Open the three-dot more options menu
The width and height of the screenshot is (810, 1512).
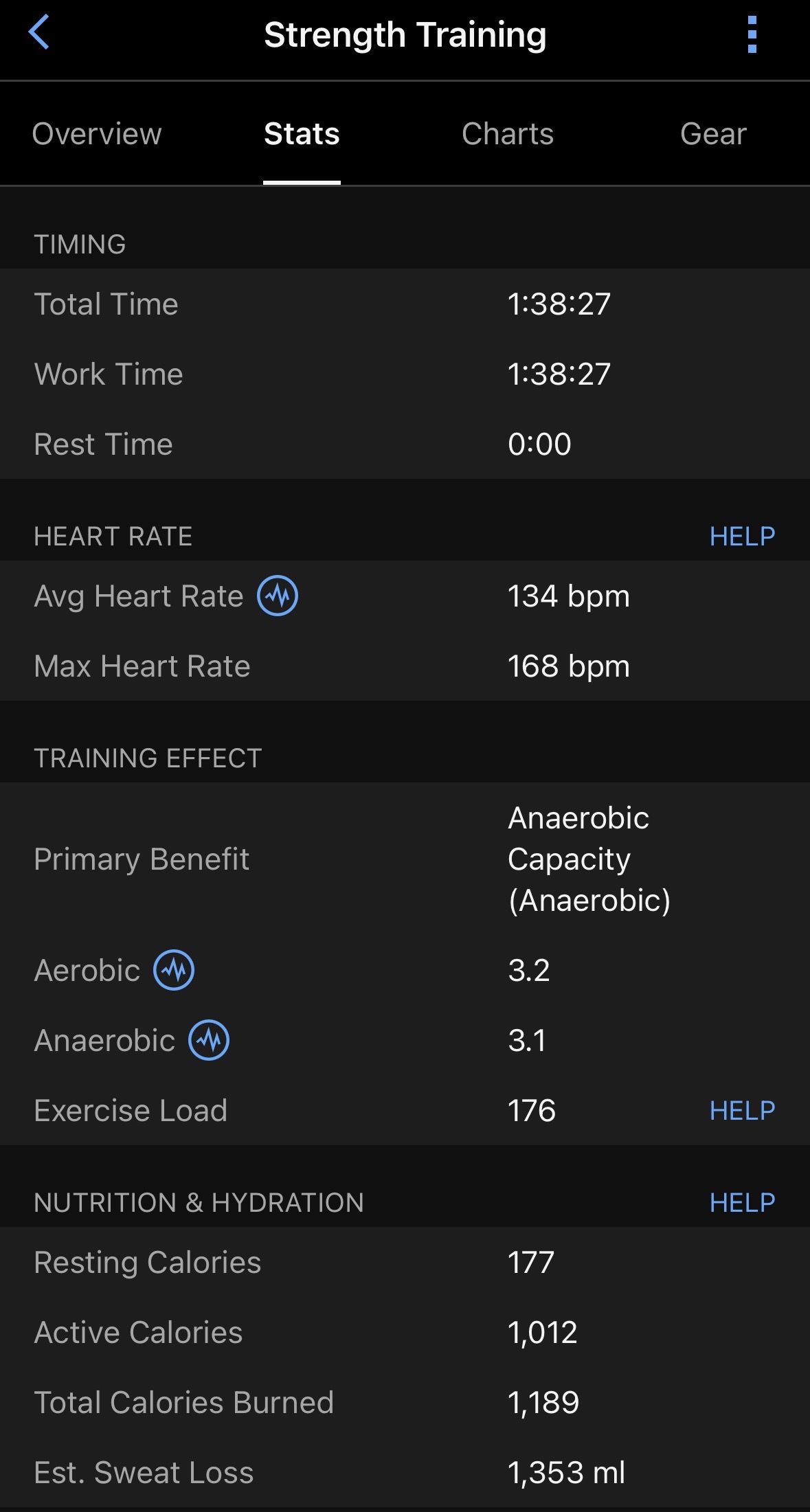pos(752,34)
